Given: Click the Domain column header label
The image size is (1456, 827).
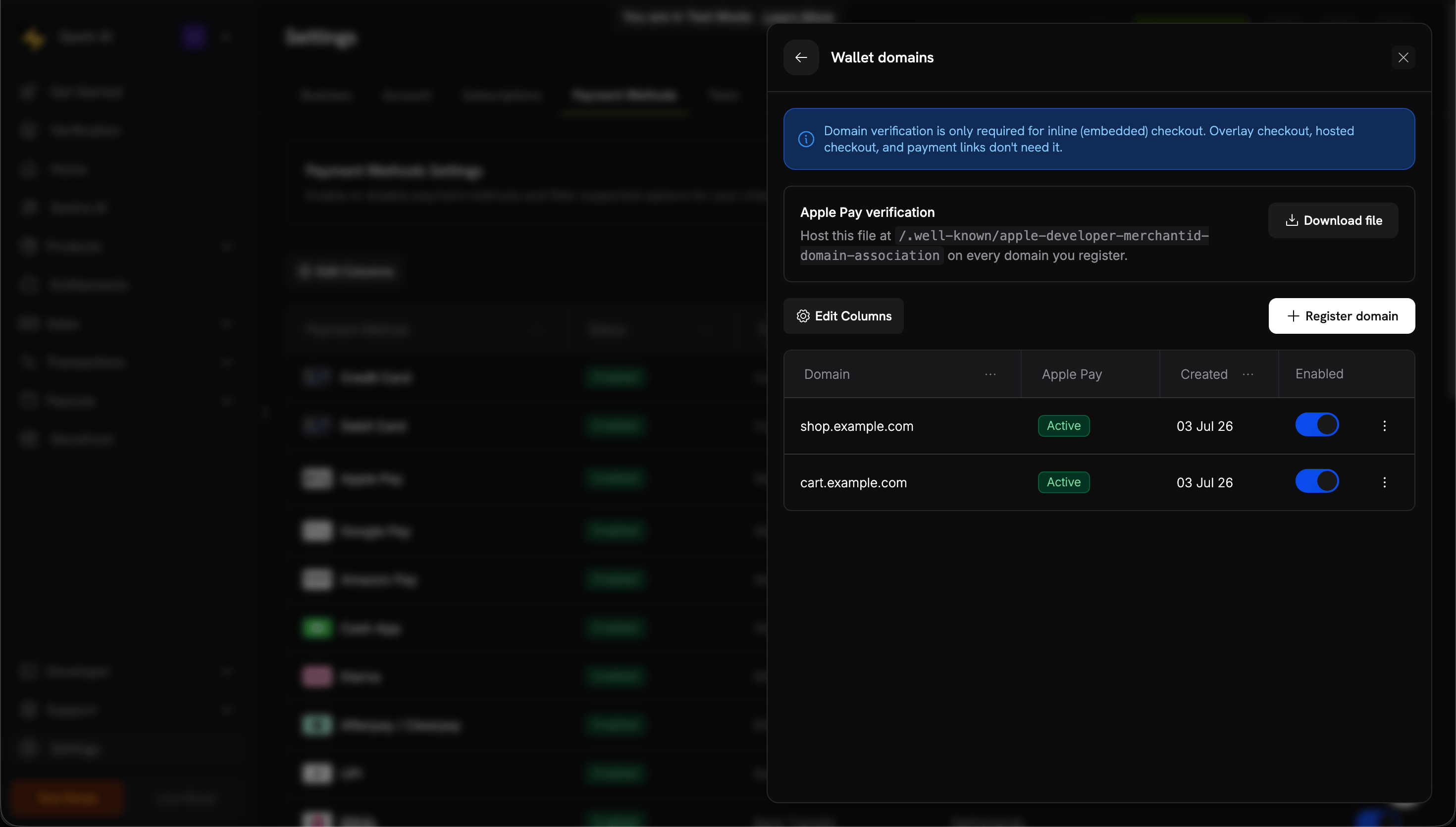Looking at the screenshot, I should (x=827, y=374).
